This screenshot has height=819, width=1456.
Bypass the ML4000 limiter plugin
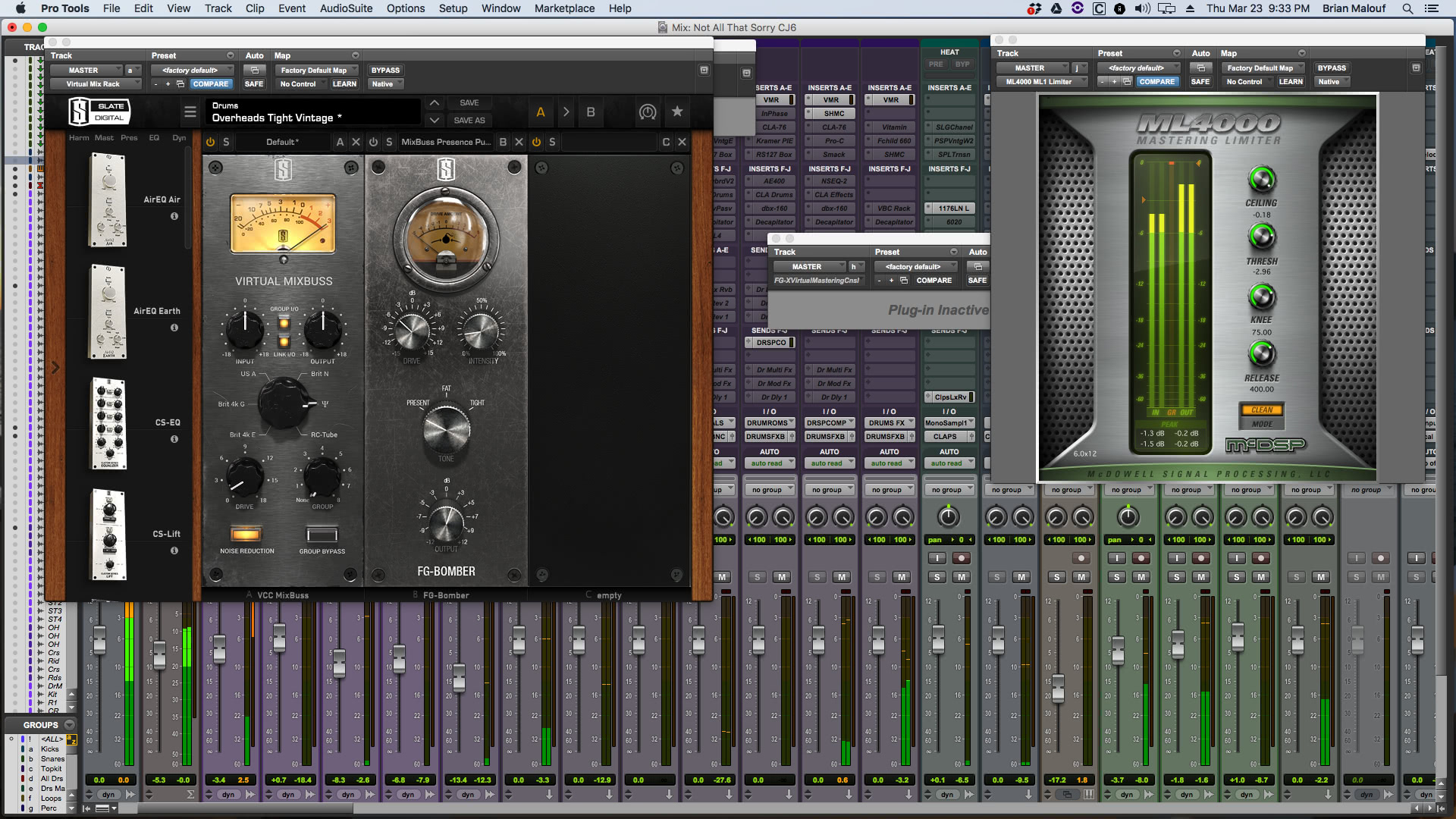point(1332,68)
